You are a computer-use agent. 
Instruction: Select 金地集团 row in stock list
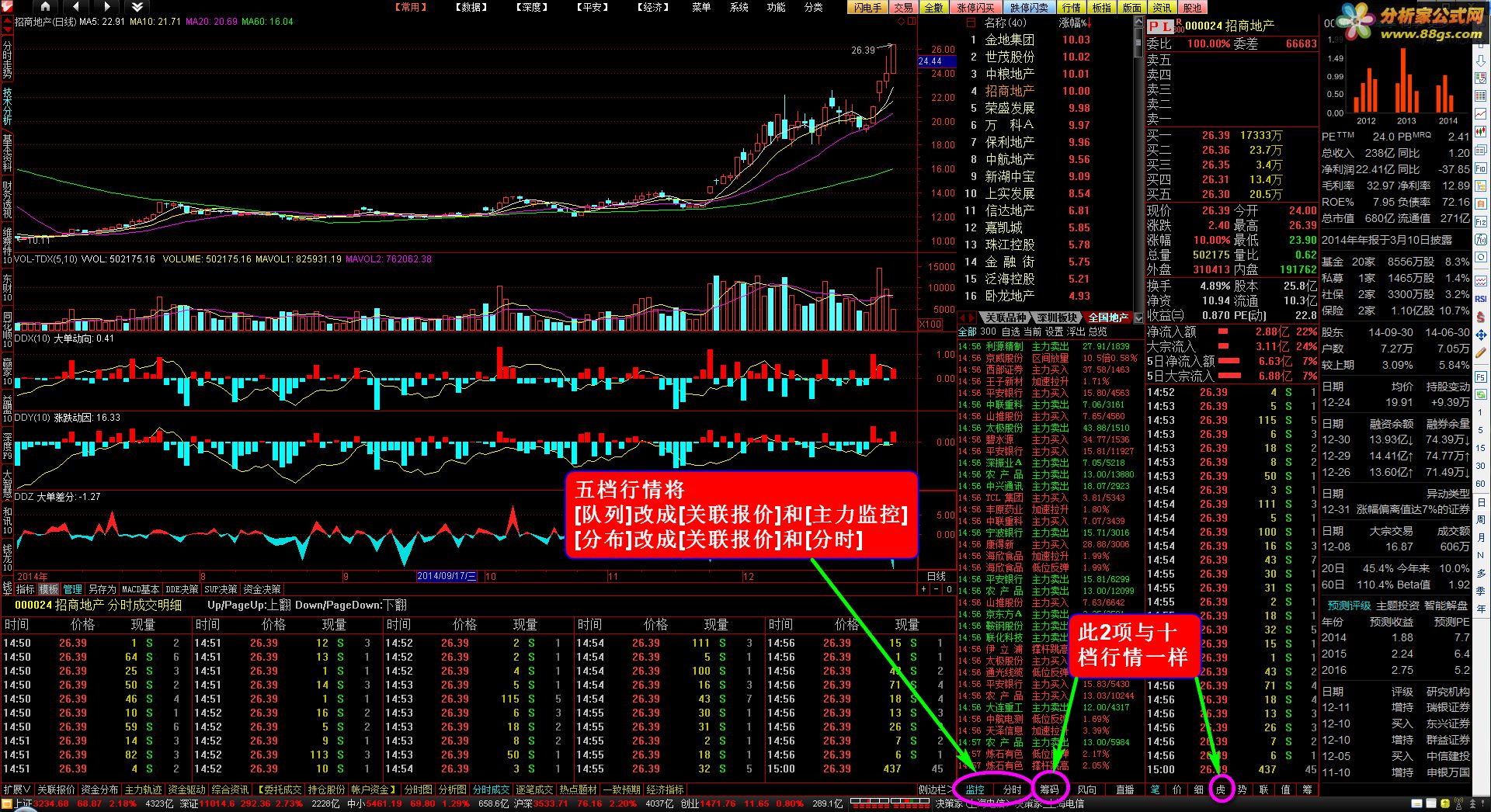click(1044, 40)
